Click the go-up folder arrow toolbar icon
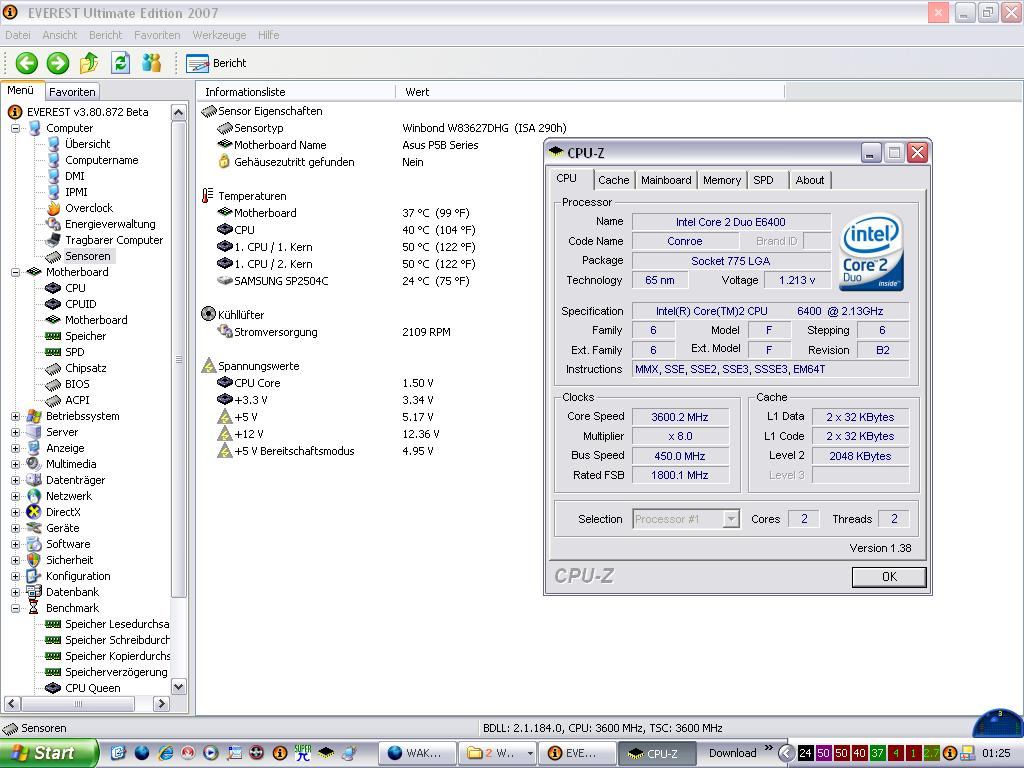The image size is (1024, 768). tap(89, 63)
